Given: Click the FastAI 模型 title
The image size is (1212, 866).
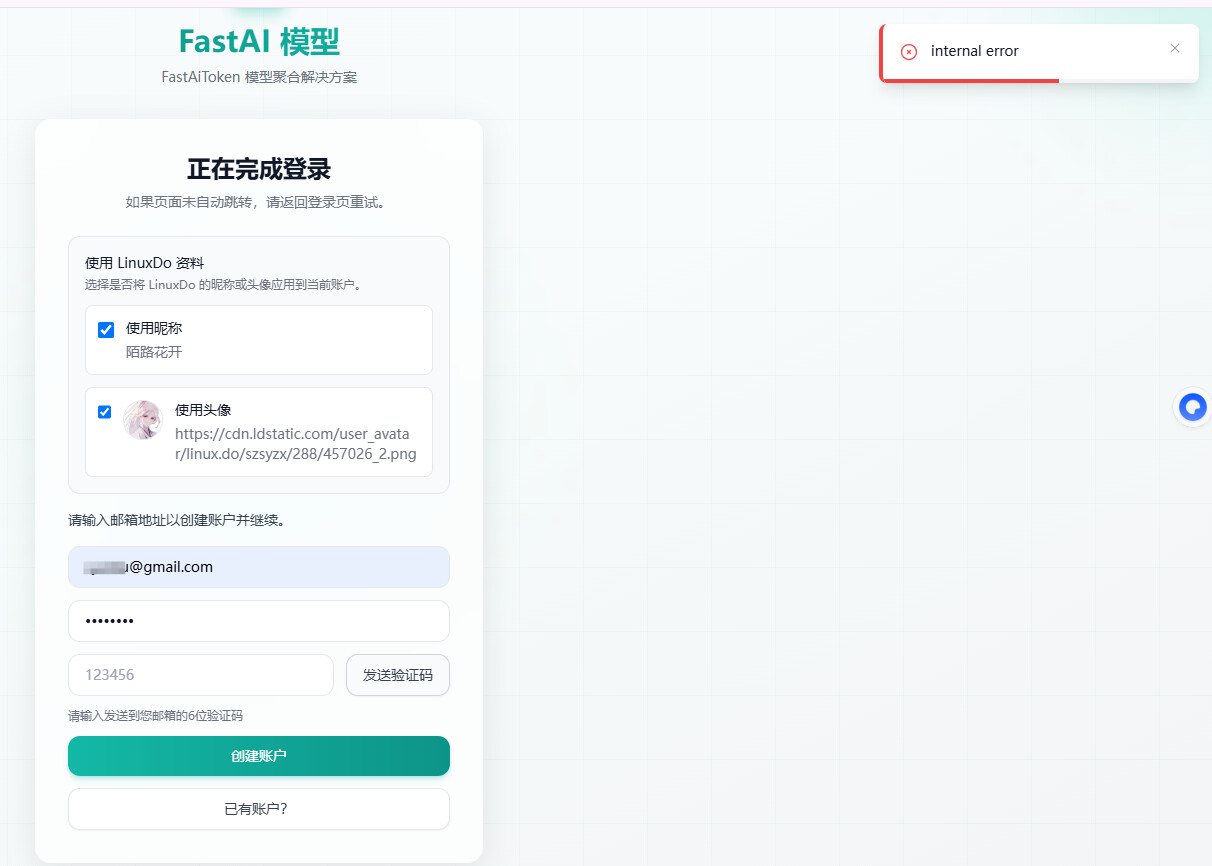Looking at the screenshot, I should tap(259, 42).
